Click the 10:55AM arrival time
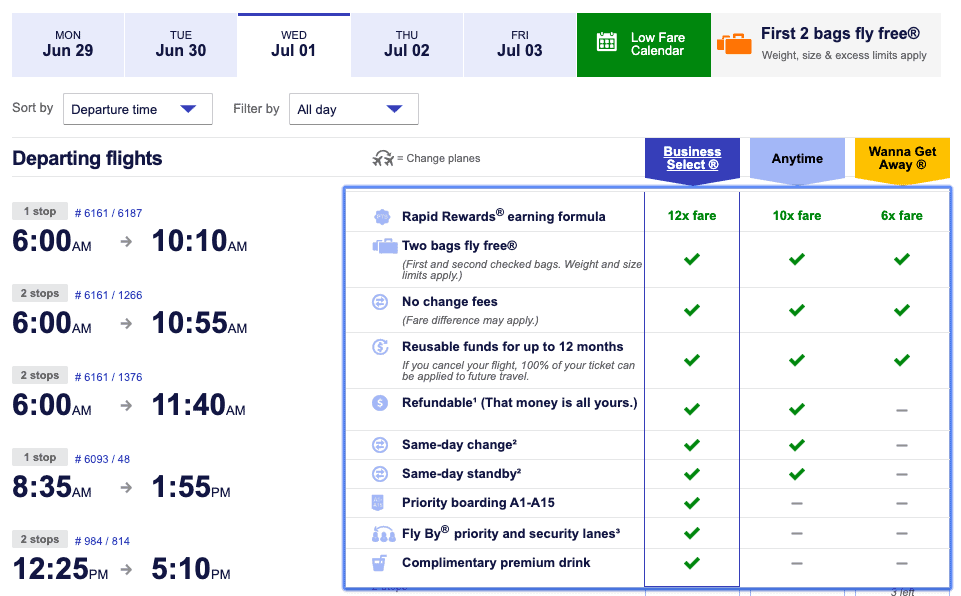The image size is (961, 596). tap(200, 323)
